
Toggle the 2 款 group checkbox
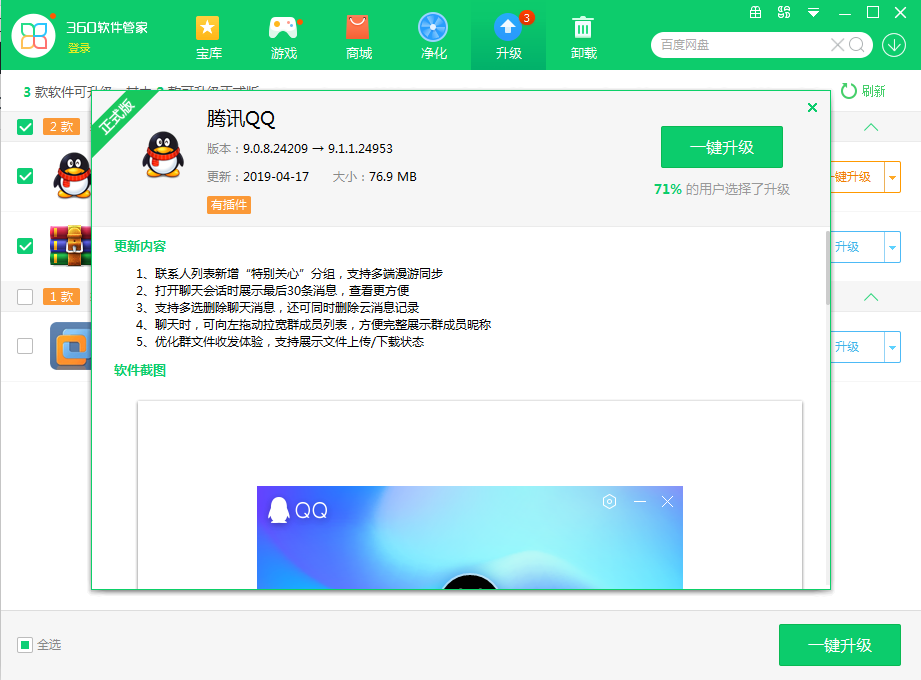tap(25, 127)
